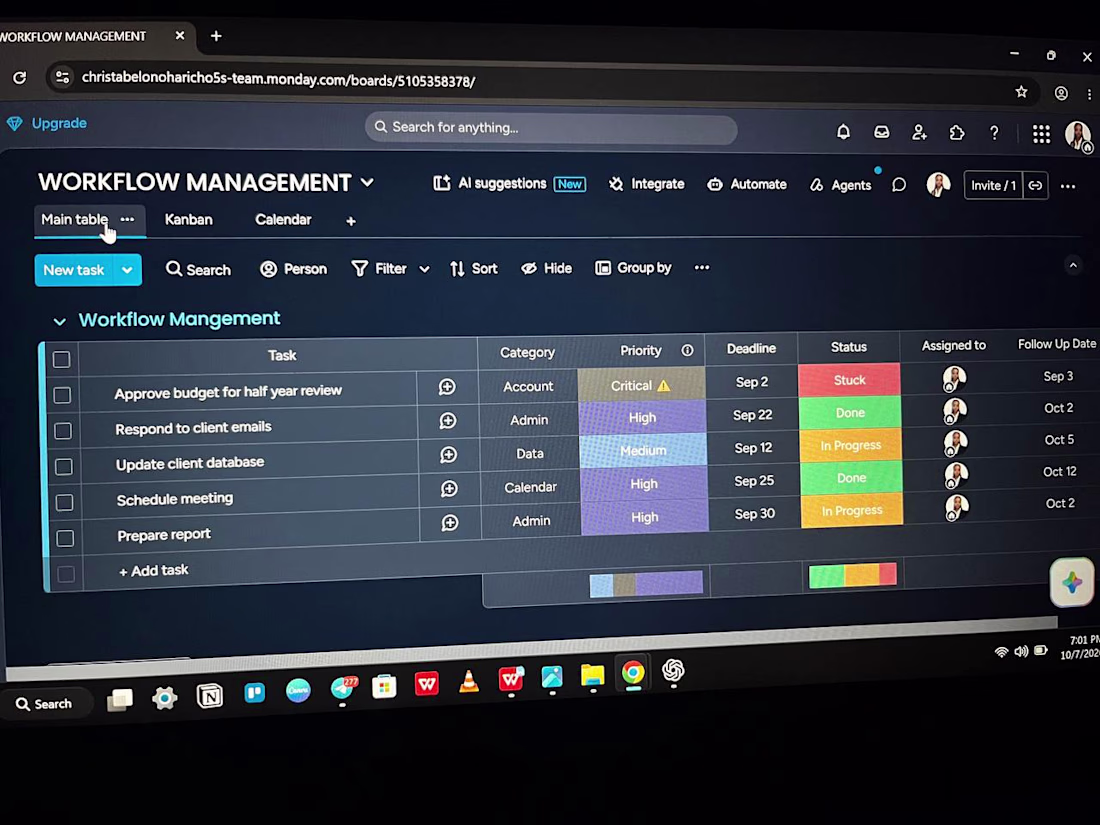Switch to the Kanban view tab

click(189, 220)
